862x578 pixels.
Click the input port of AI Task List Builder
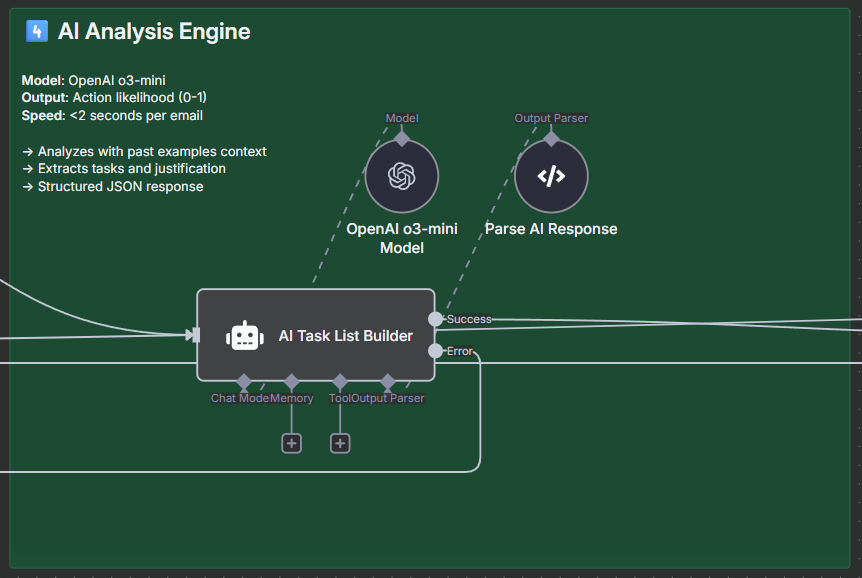[x=196, y=334]
